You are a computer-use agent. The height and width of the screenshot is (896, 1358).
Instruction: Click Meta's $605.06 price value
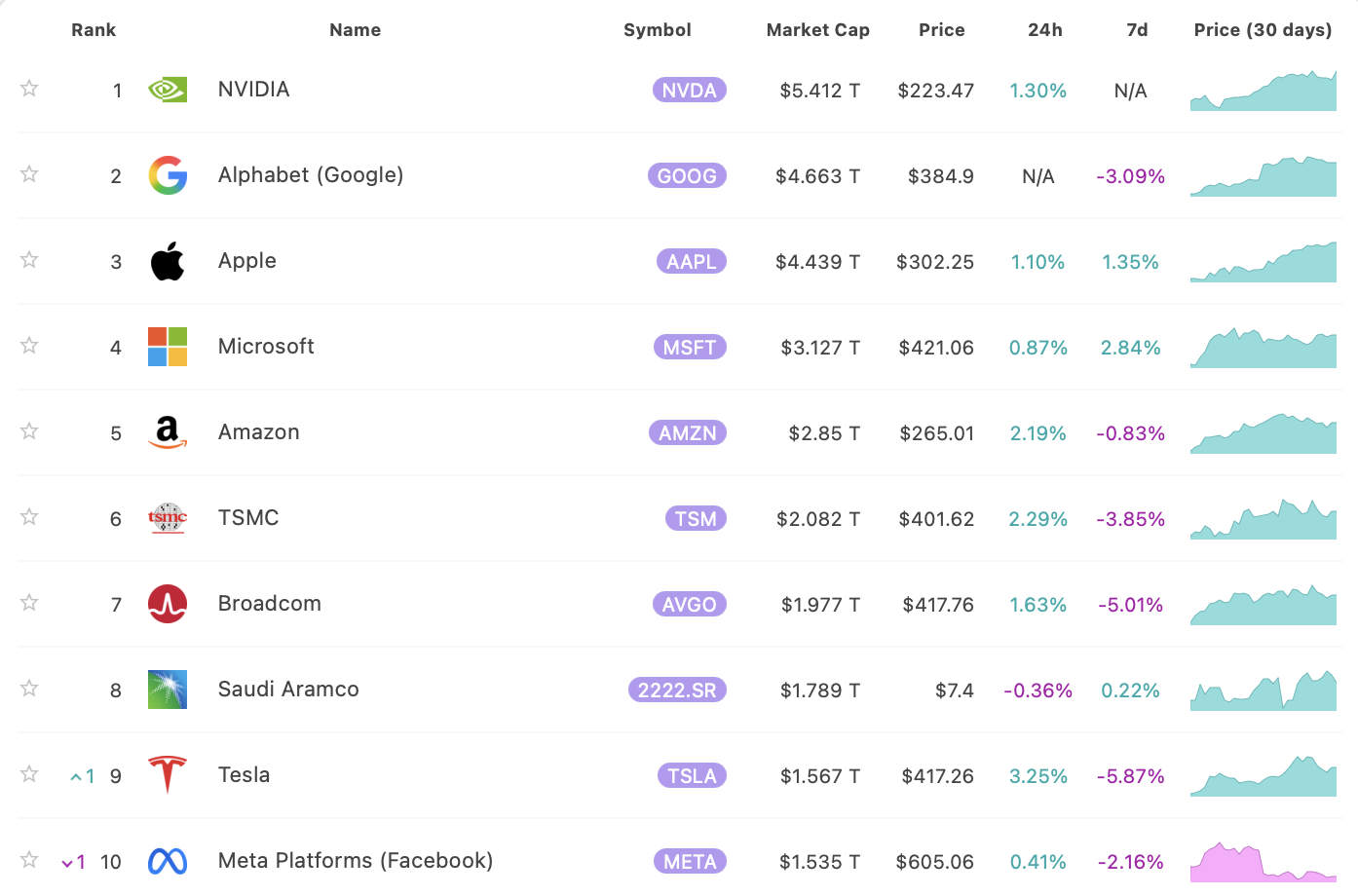[935, 862]
